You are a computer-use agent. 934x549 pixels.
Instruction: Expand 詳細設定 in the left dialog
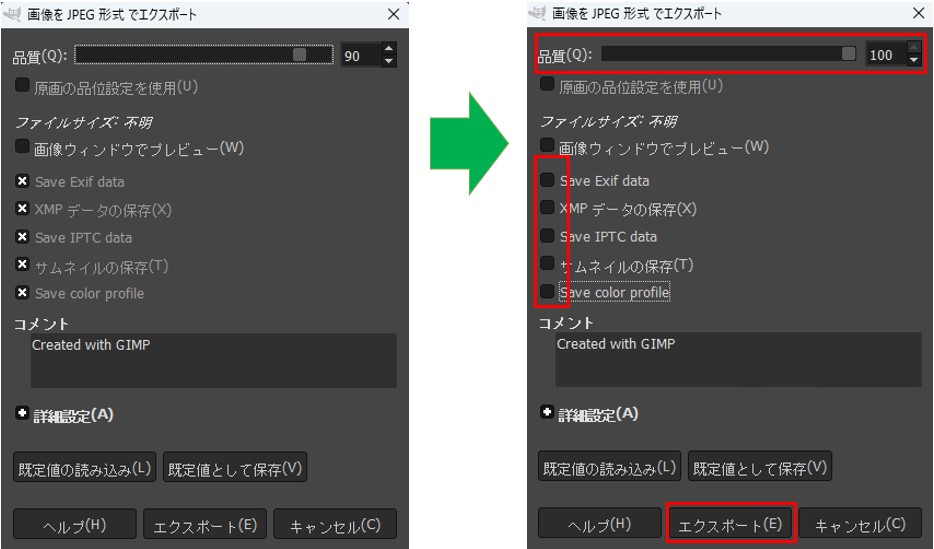coord(22,413)
